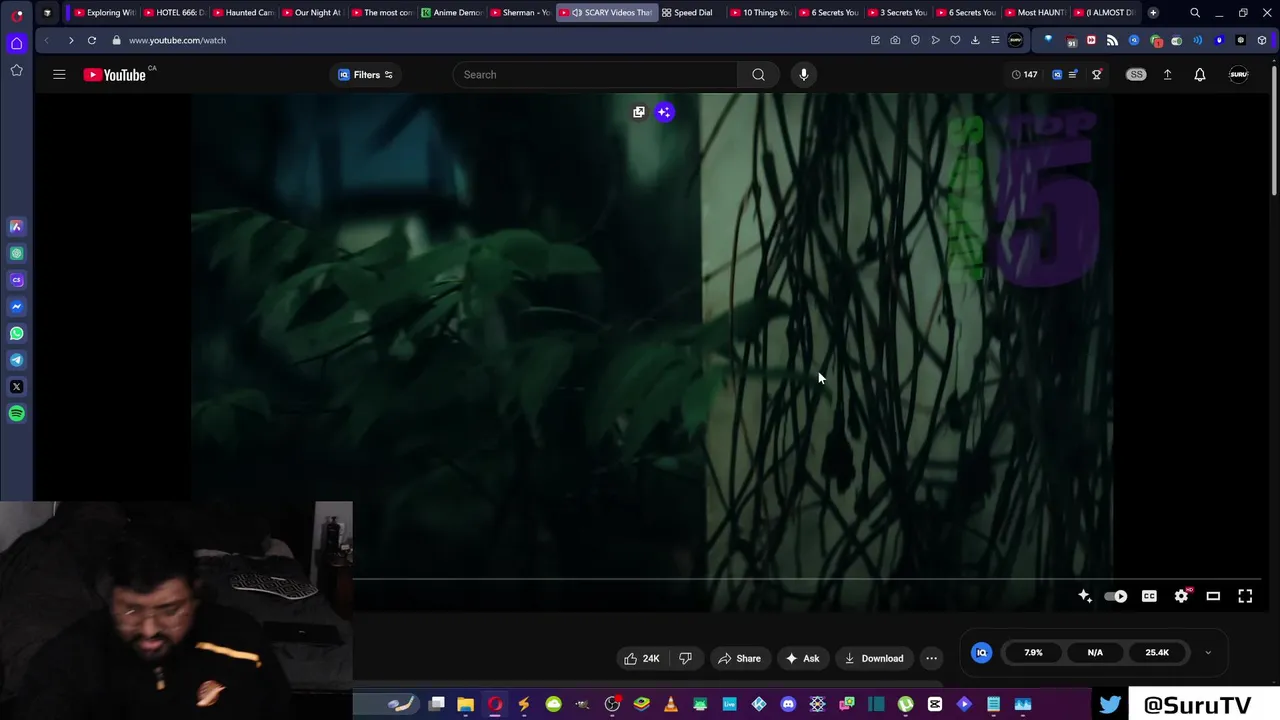1280x720 pixels.
Task: Open YouTube create/upload icon
Action: (1167, 74)
